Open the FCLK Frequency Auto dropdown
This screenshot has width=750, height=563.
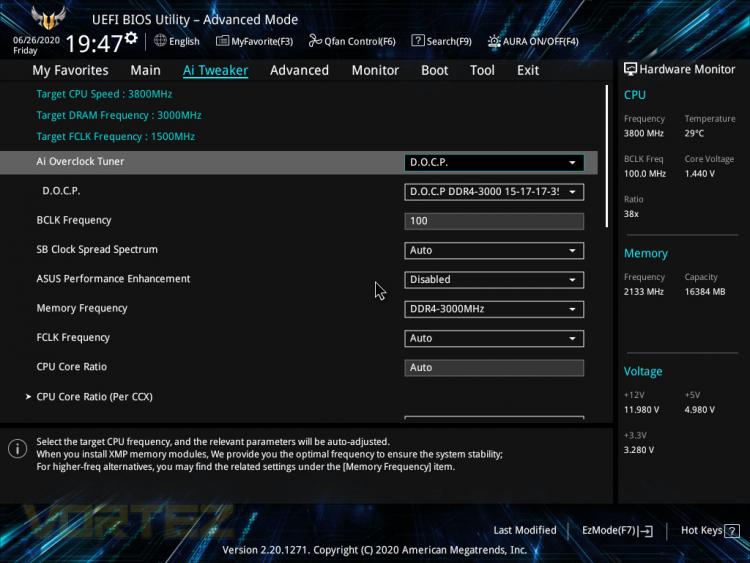click(x=494, y=338)
